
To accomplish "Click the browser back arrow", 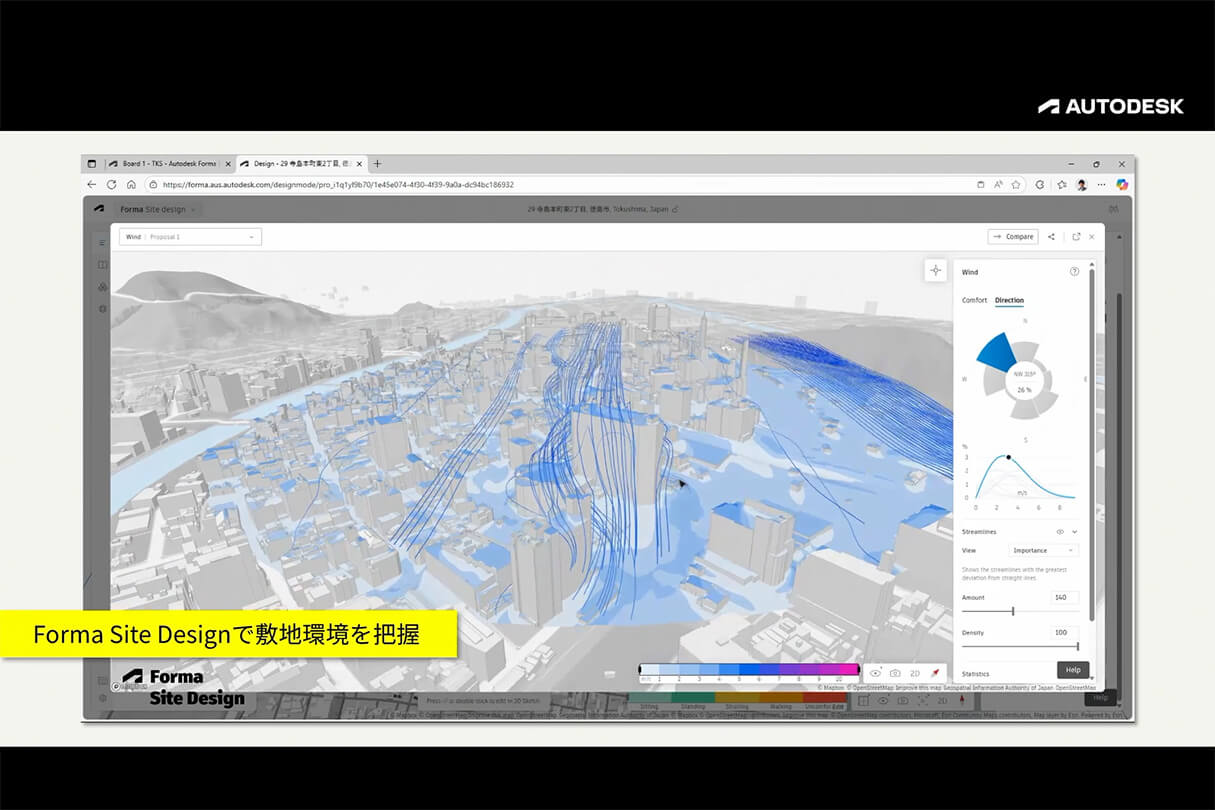I will 92,184.
